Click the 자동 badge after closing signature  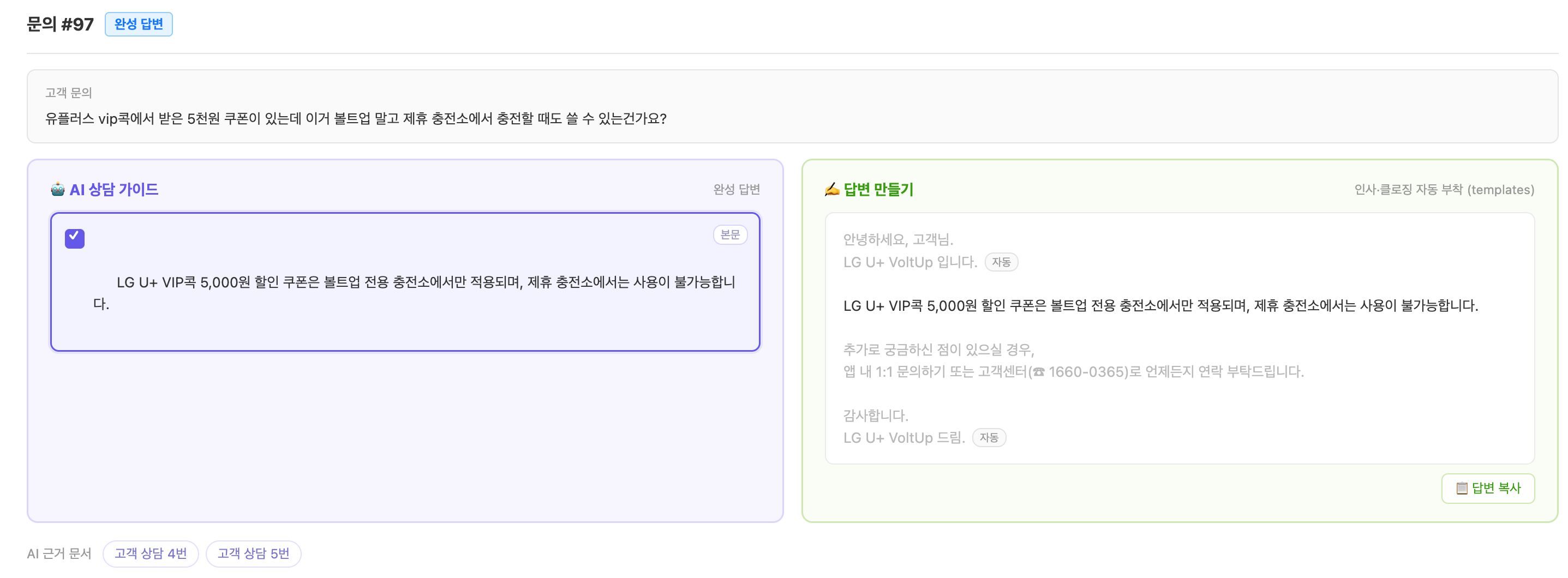coord(989,437)
